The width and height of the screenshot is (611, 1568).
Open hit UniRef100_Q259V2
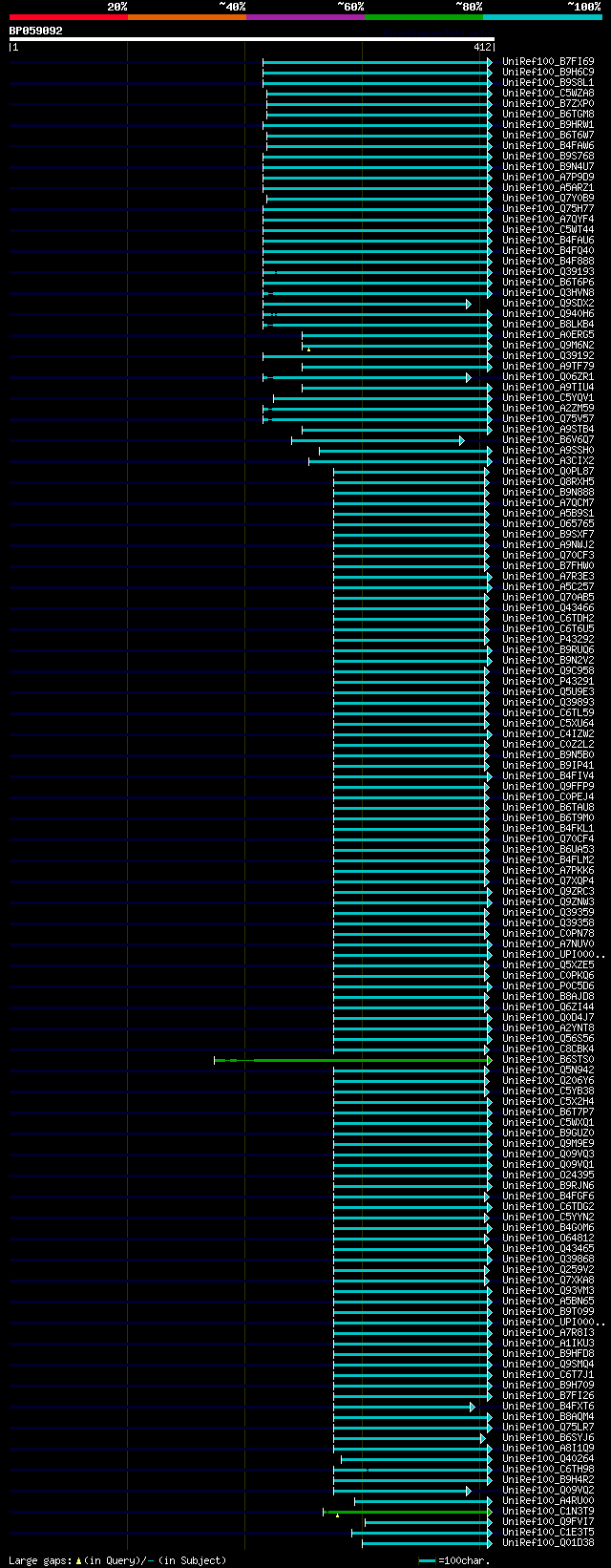[548, 1269]
